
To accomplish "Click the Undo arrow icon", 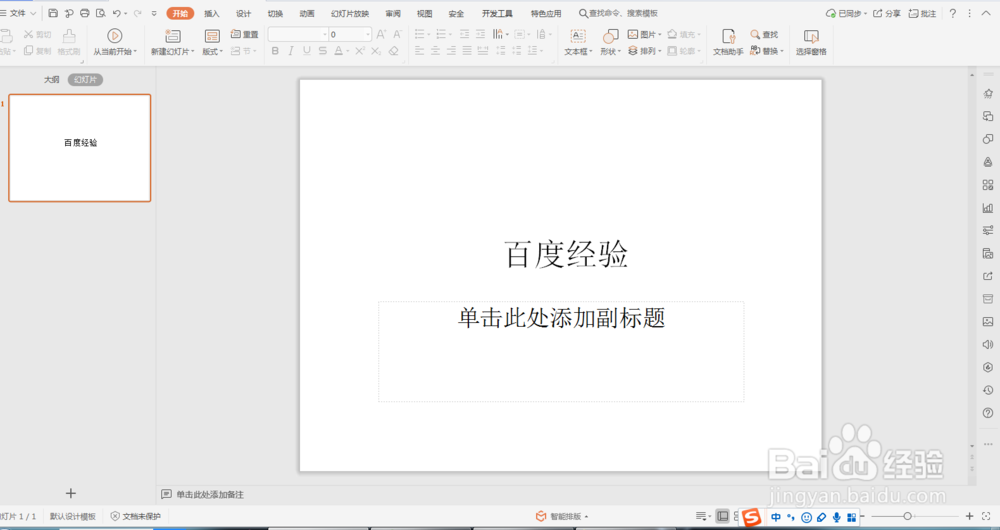I will (117, 13).
